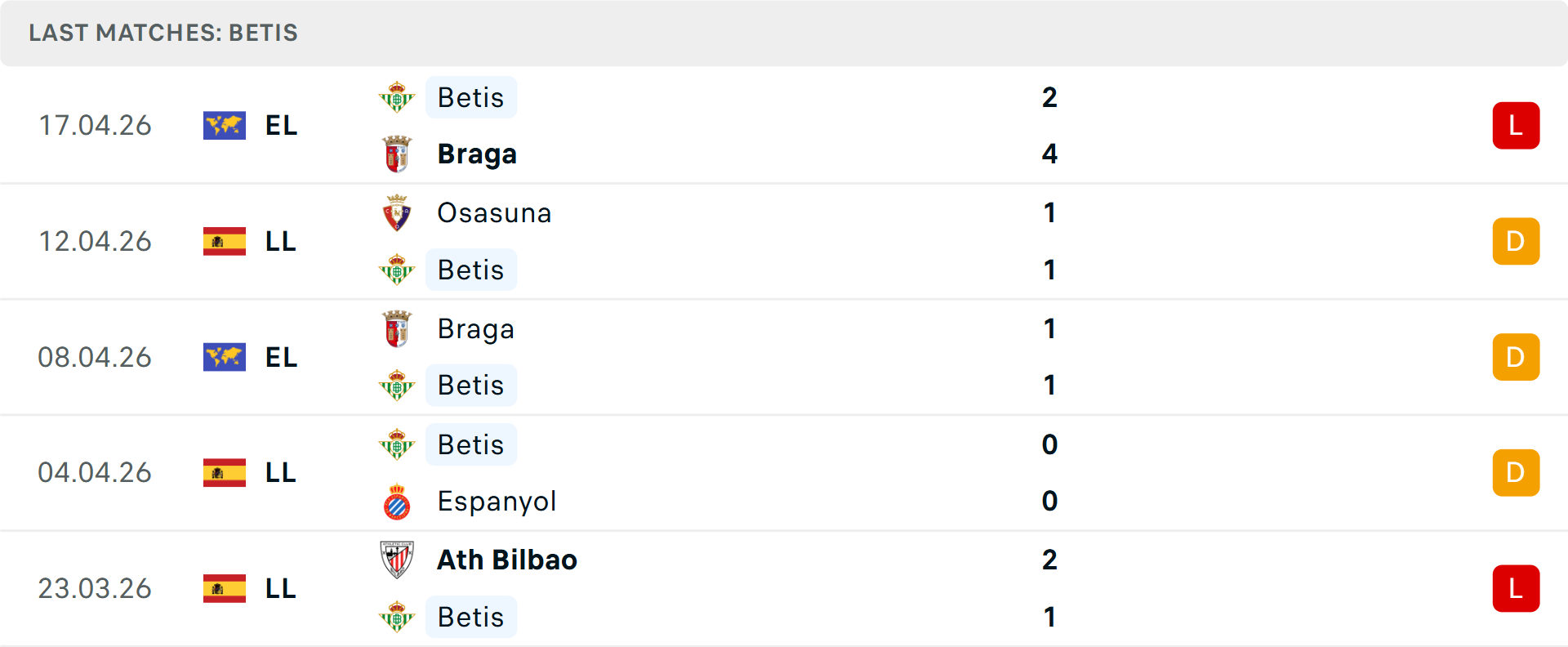Click red L badge for Ath Bilbao loss
Image resolution: width=1568 pixels, height=647 pixels.
pos(1516,588)
